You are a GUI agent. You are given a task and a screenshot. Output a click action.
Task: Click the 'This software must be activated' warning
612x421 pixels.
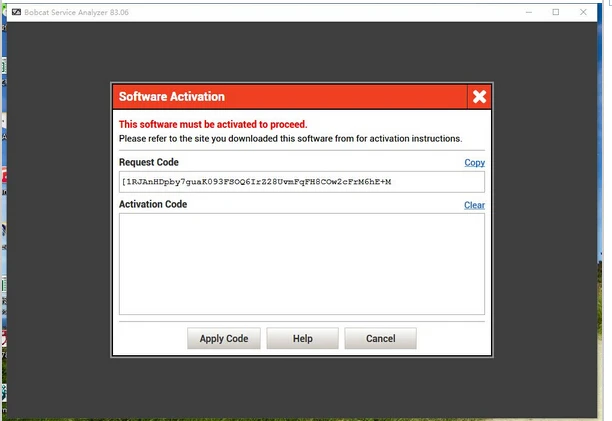click(x=213, y=124)
